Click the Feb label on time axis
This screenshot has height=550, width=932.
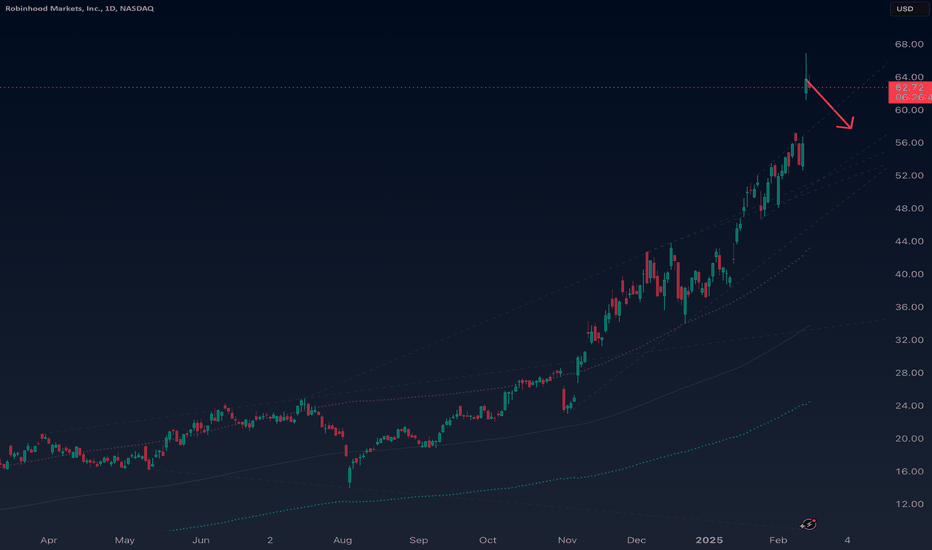point(778,540)
